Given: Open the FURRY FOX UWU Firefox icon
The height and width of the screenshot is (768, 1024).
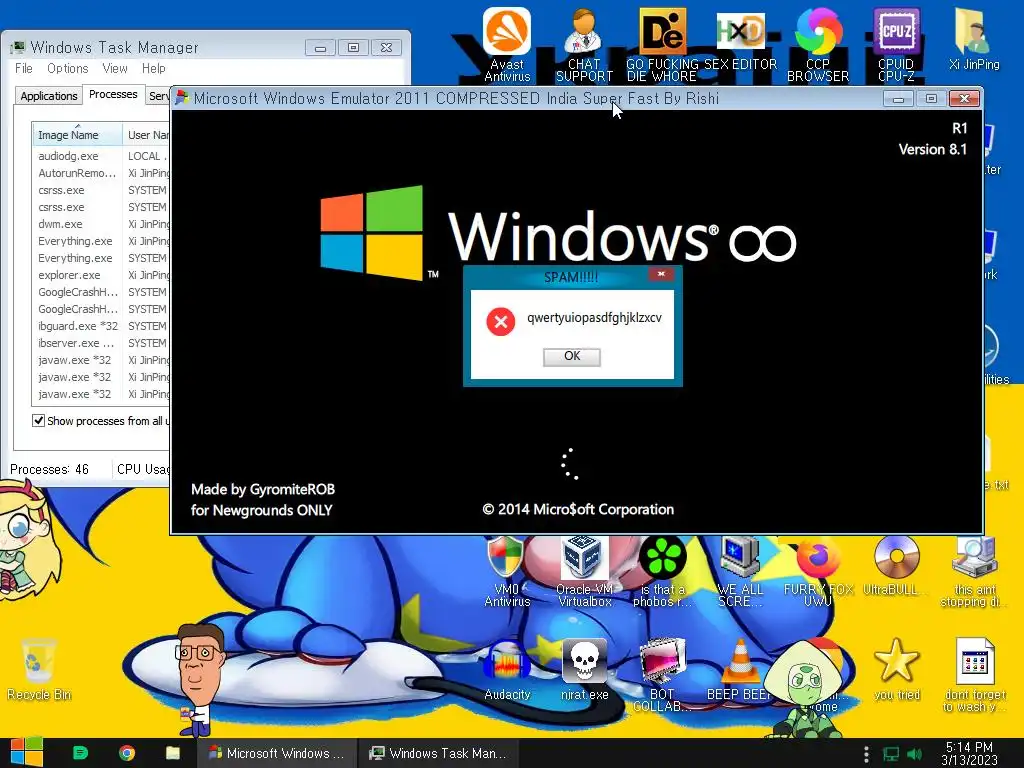Looking at the screenshot, I should [818, 571].
